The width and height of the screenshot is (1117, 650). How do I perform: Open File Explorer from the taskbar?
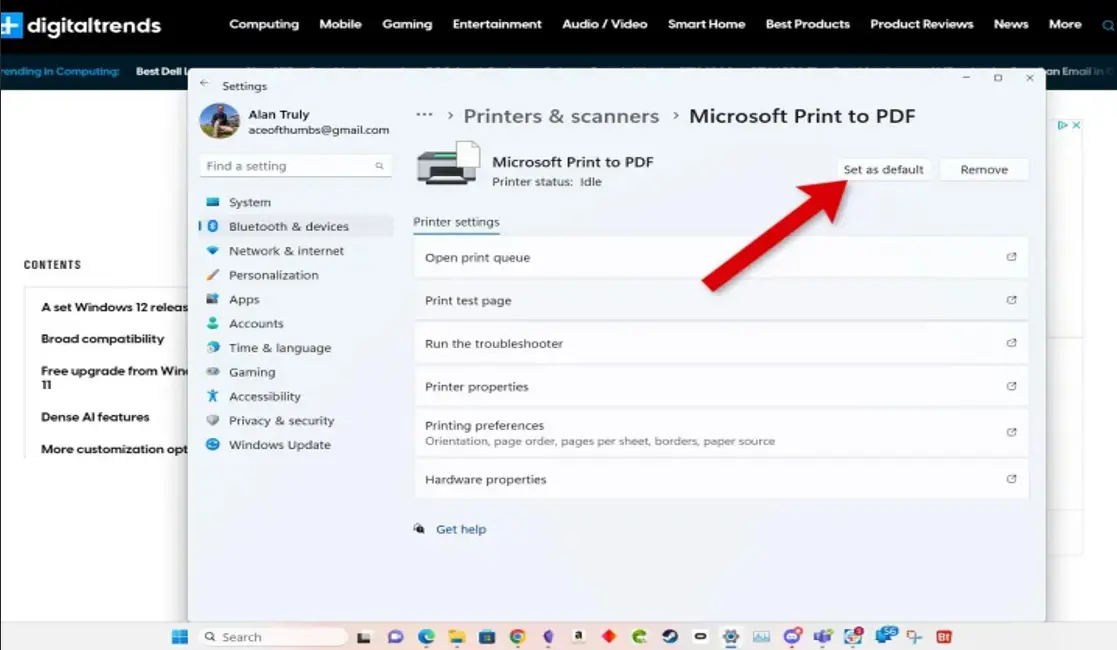pyautogui.click(x=457, y=636)
